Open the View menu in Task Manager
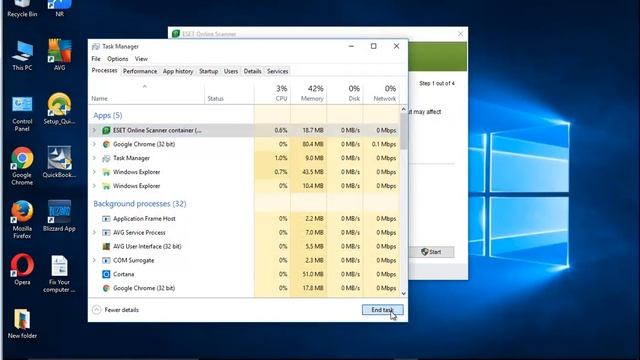640x360 pixels. (x=141, y=59)
